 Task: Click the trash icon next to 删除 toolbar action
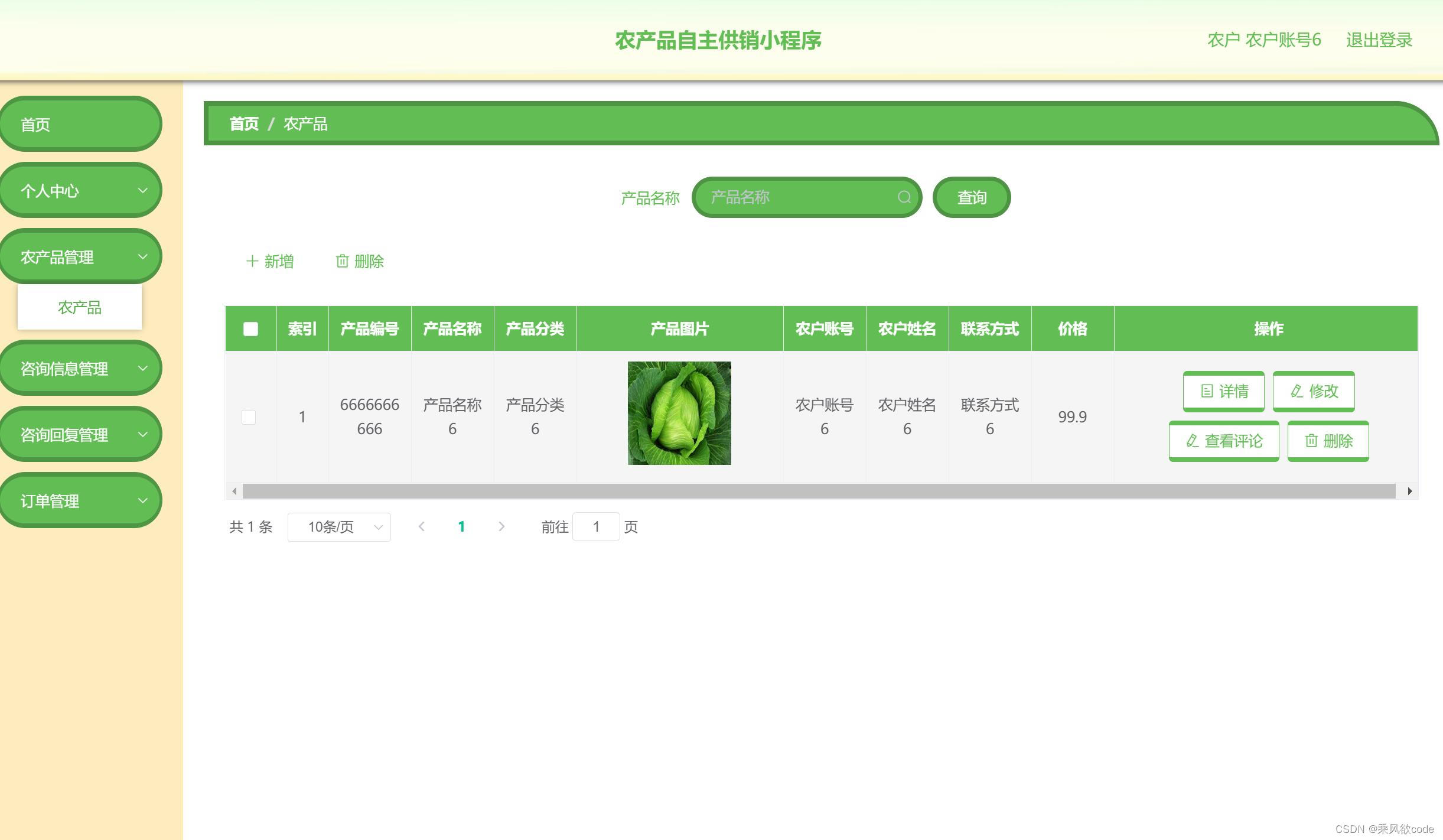[x=343, y=261]
